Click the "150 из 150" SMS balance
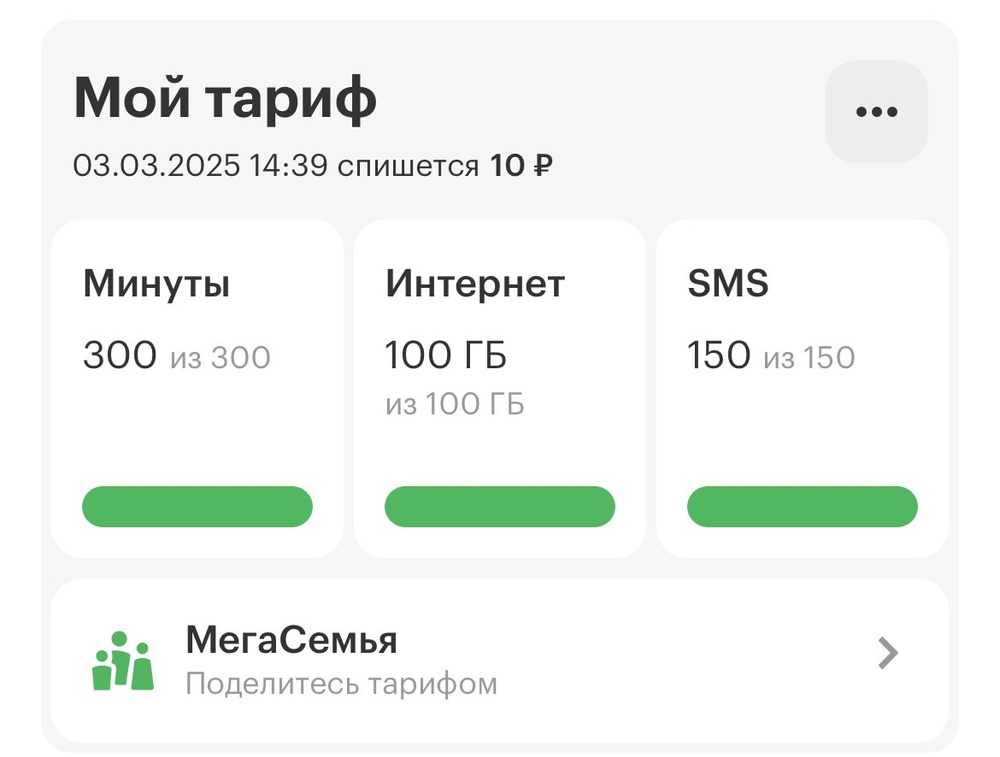 click(771, 356)
